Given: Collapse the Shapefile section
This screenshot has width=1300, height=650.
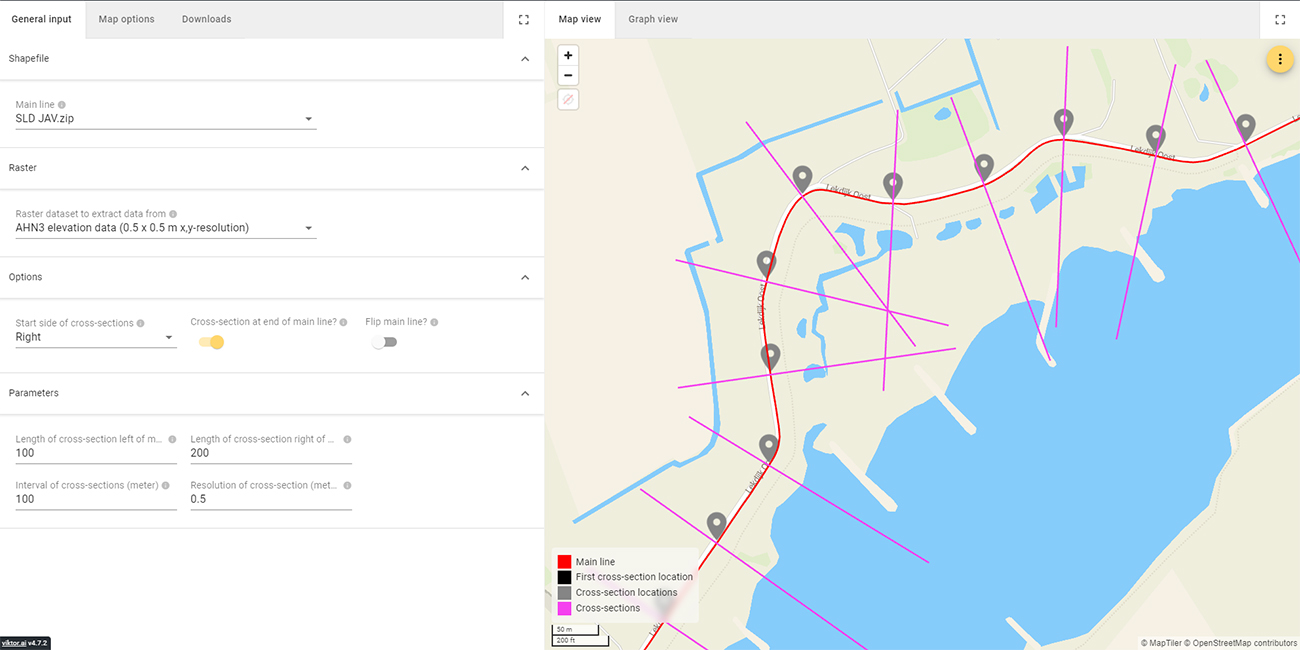Looking at the screenshot, I should [525, 59].
